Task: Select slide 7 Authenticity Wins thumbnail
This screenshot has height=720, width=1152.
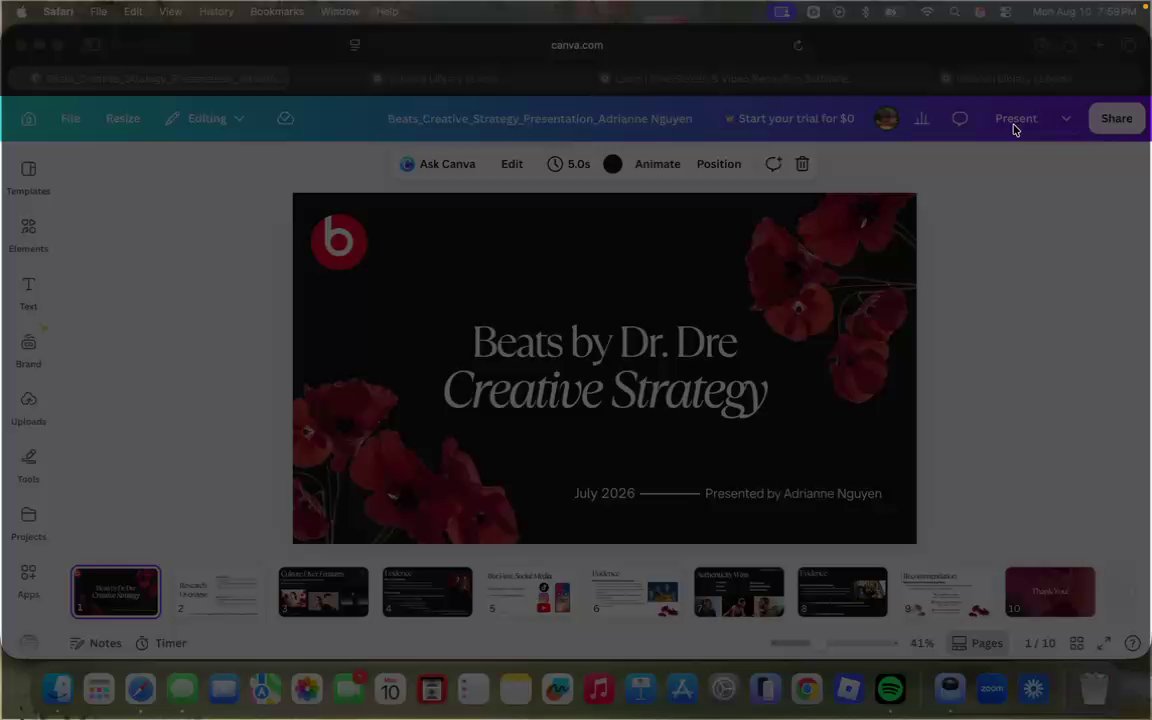Action: pos(738,591)
